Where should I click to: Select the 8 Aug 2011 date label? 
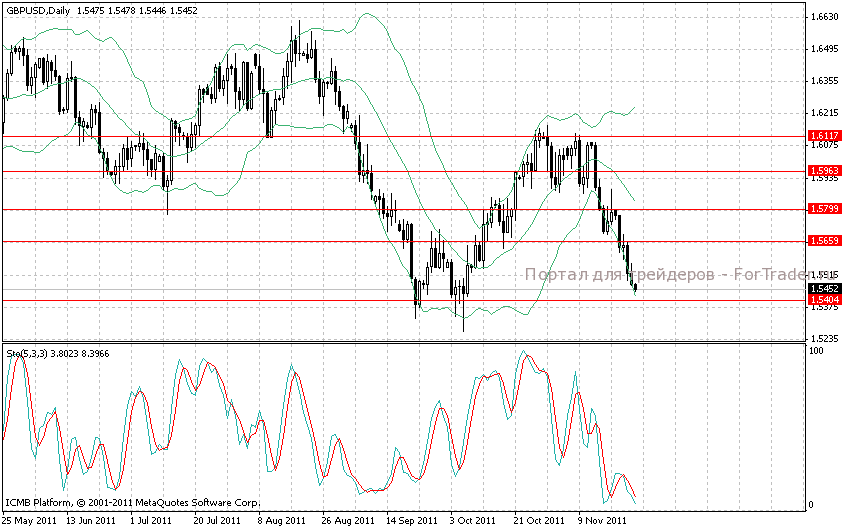(281, 520)
